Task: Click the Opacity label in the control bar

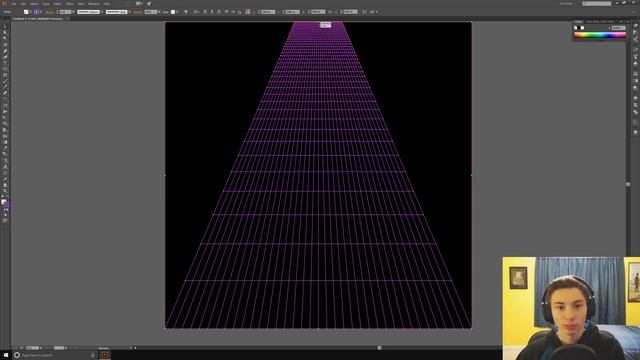Action: pyautogui.click(x=138, y=12)
